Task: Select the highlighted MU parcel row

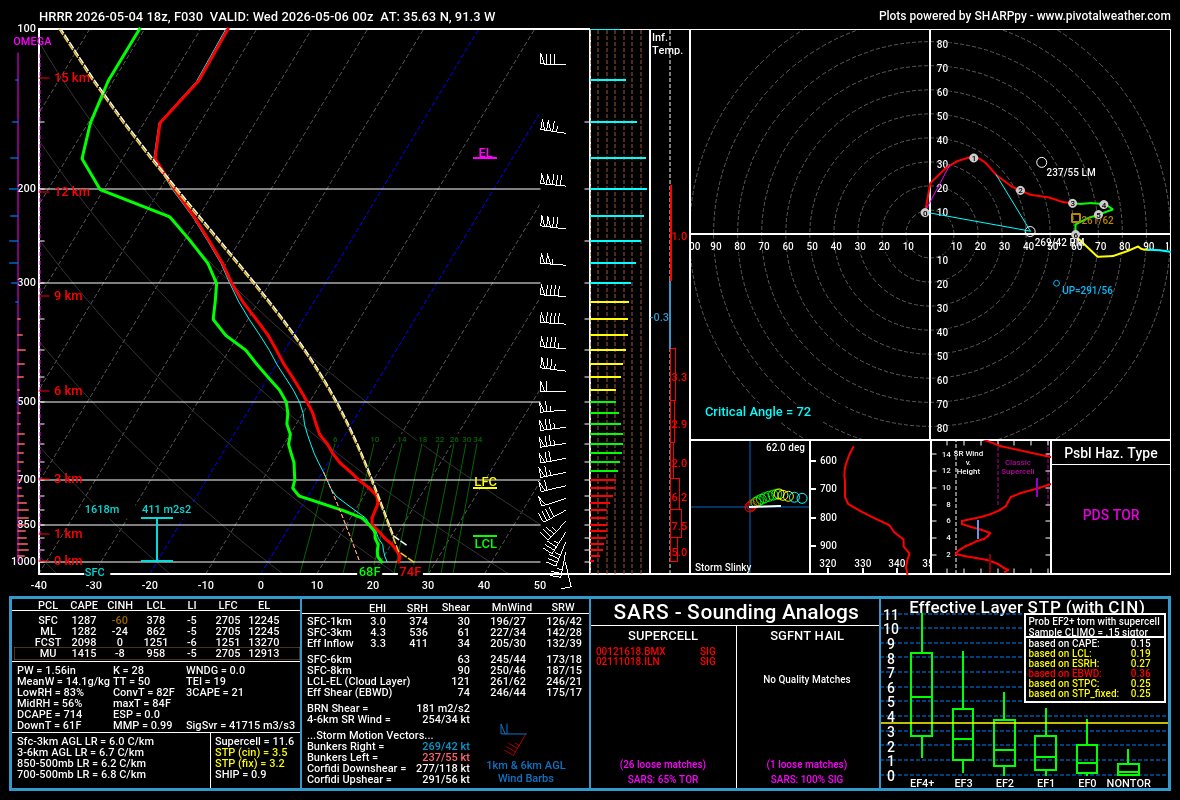Action: pyautogui.click(x=157, y=653)
